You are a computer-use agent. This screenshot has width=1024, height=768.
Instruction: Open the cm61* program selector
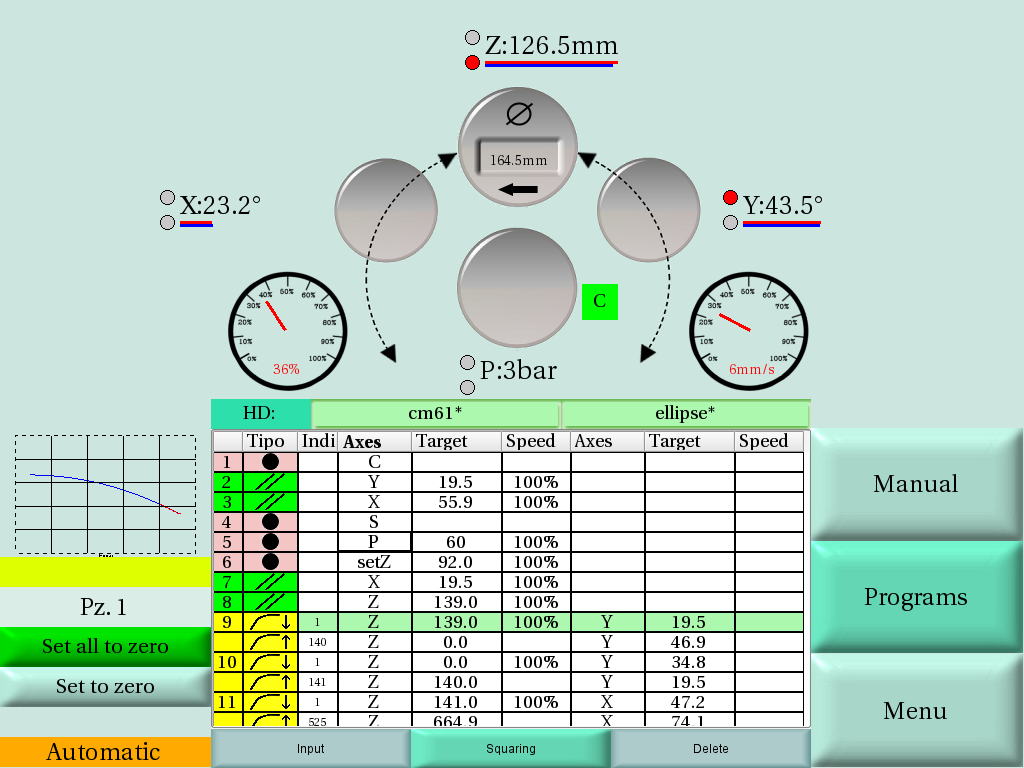click(435, 413)
